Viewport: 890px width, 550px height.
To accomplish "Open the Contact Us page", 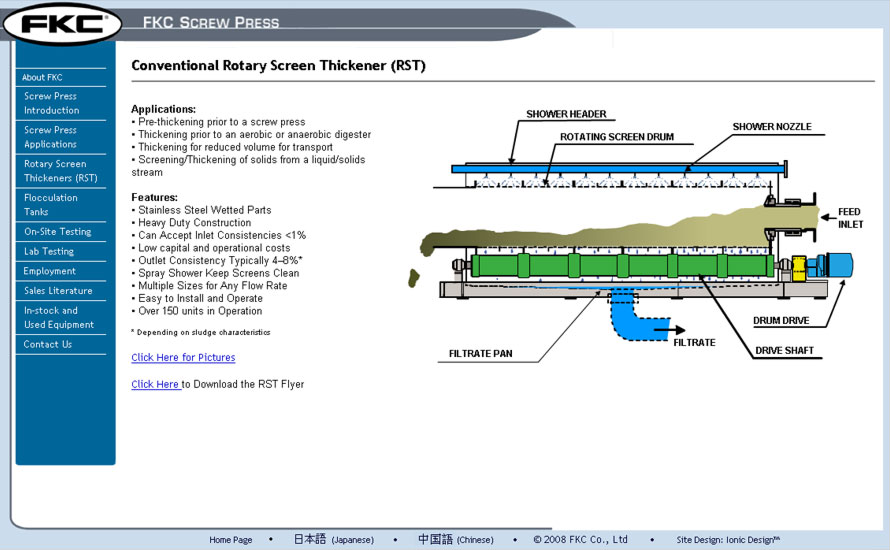I will pos(48,345).
